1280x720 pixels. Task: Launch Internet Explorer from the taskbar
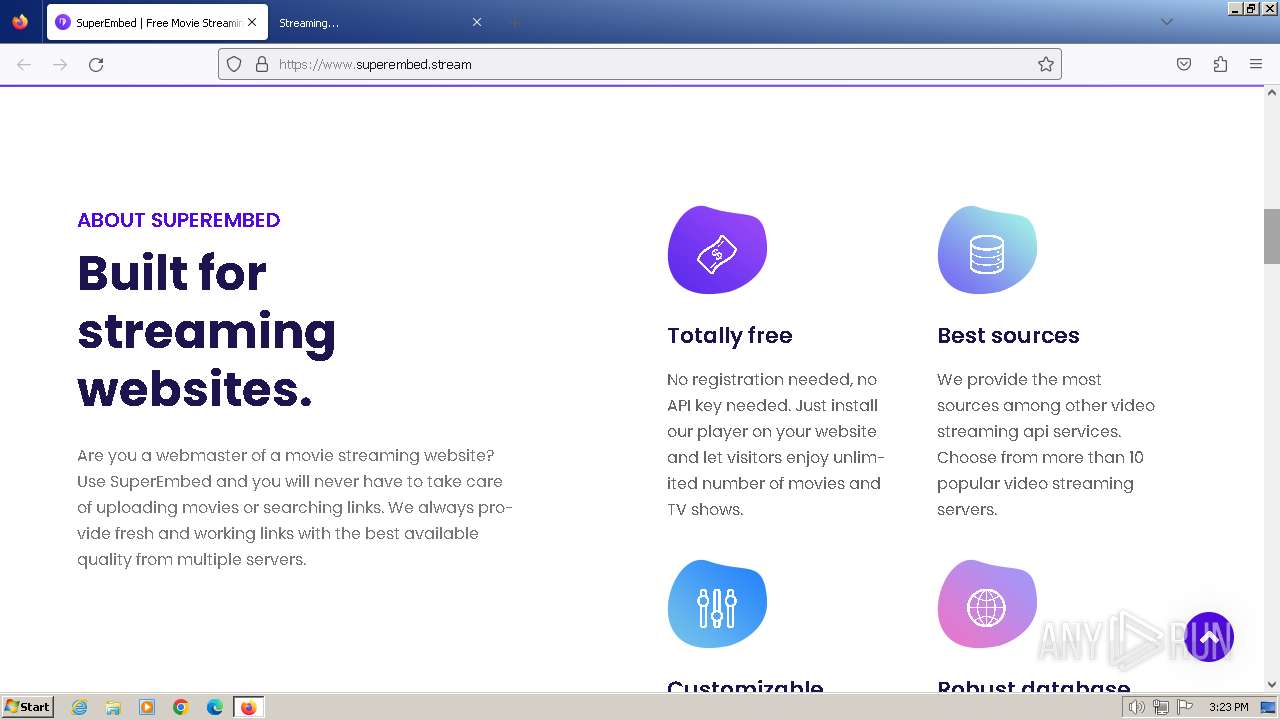pos(79,707)
